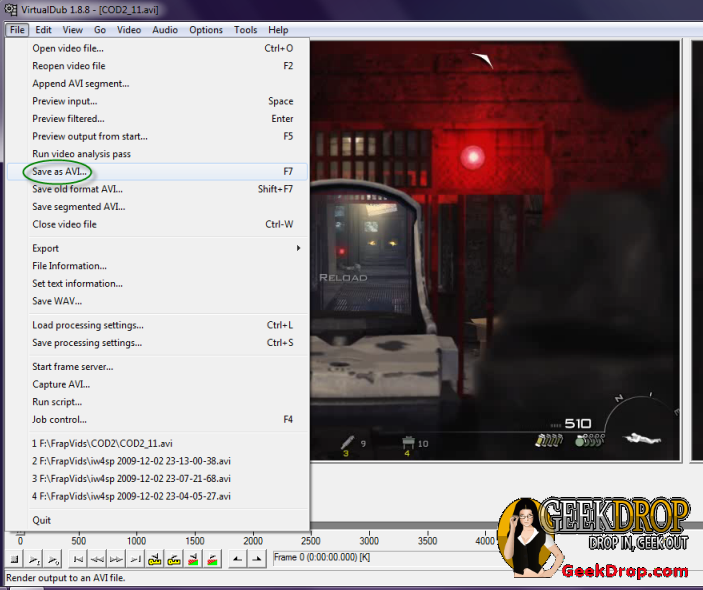Set the selection end mark-out
This screenshot has width=703, height=590.
click(255, 558)
